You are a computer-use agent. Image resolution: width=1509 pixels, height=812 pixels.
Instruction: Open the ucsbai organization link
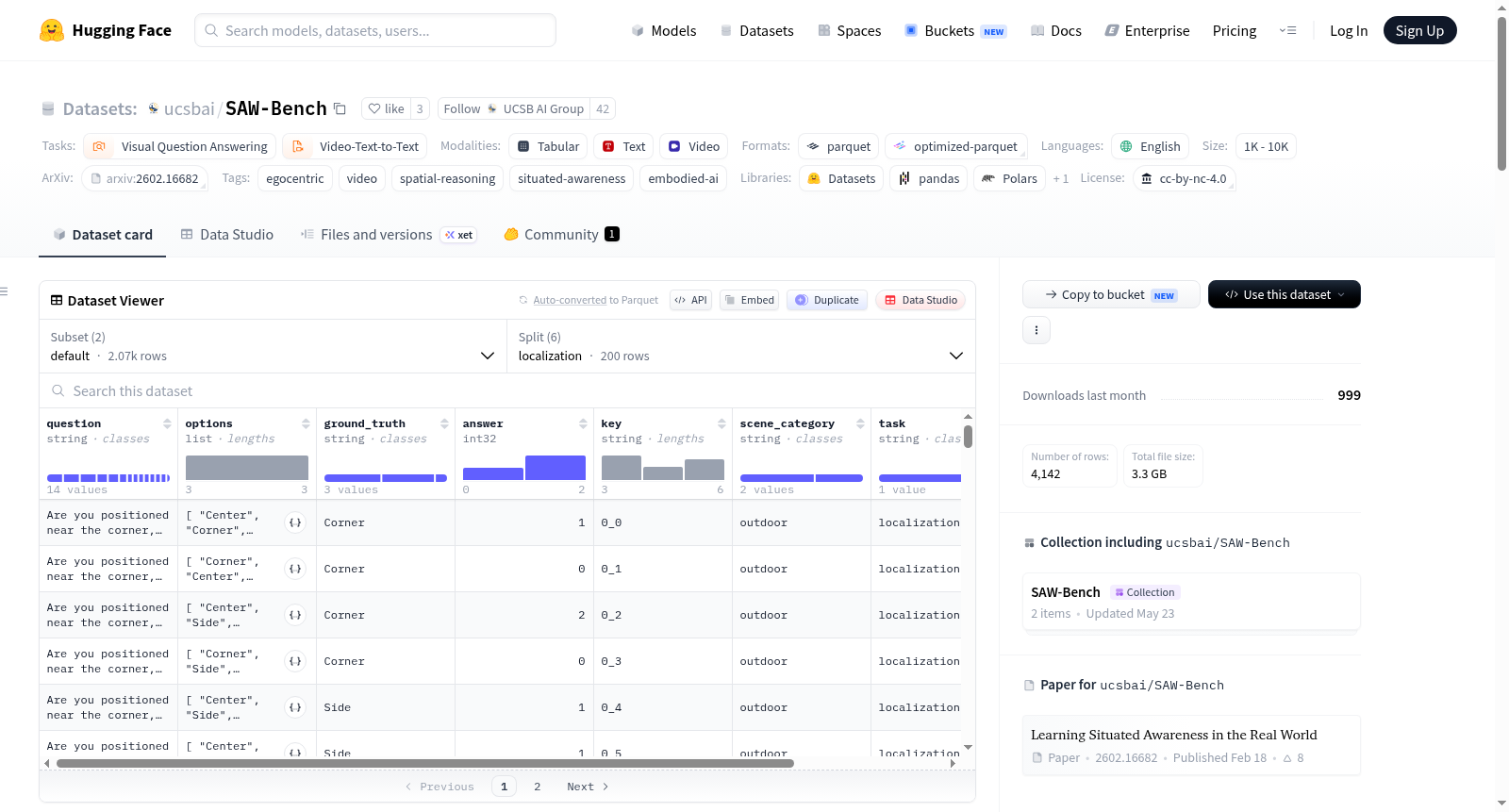click(x=190, y=108)
